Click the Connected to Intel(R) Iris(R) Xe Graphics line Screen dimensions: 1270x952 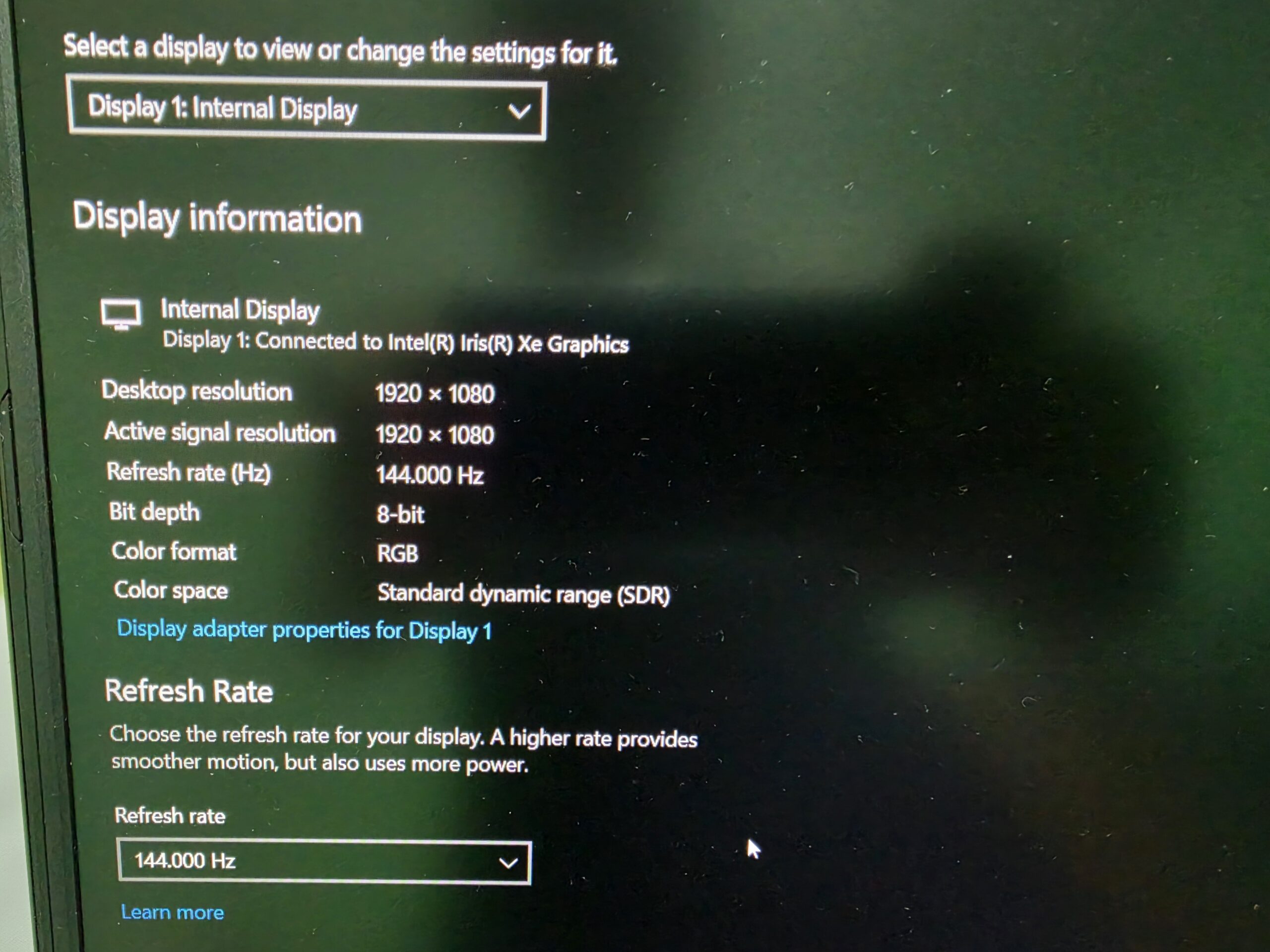[395, 343]
